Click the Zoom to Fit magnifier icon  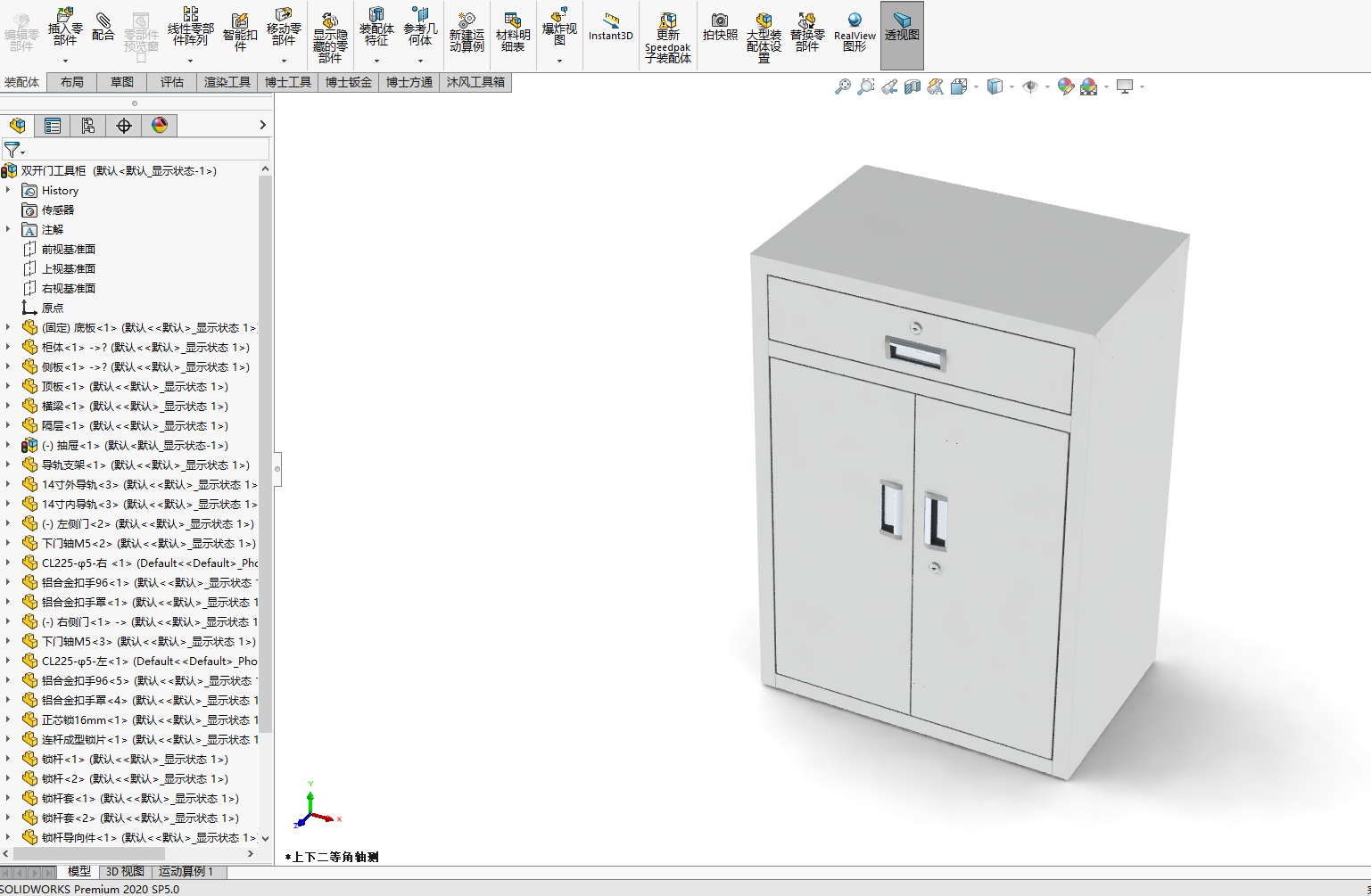[x=842, y=86]
